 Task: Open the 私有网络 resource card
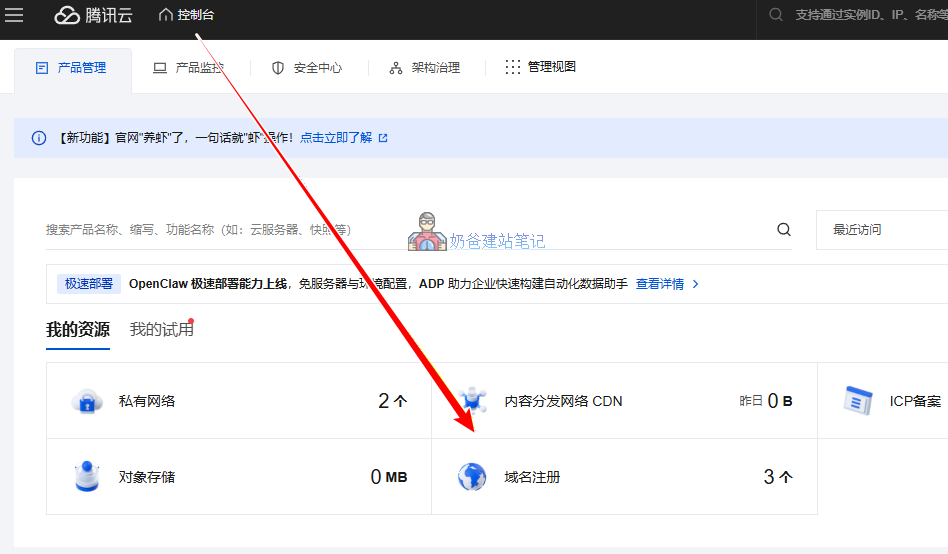239,401
